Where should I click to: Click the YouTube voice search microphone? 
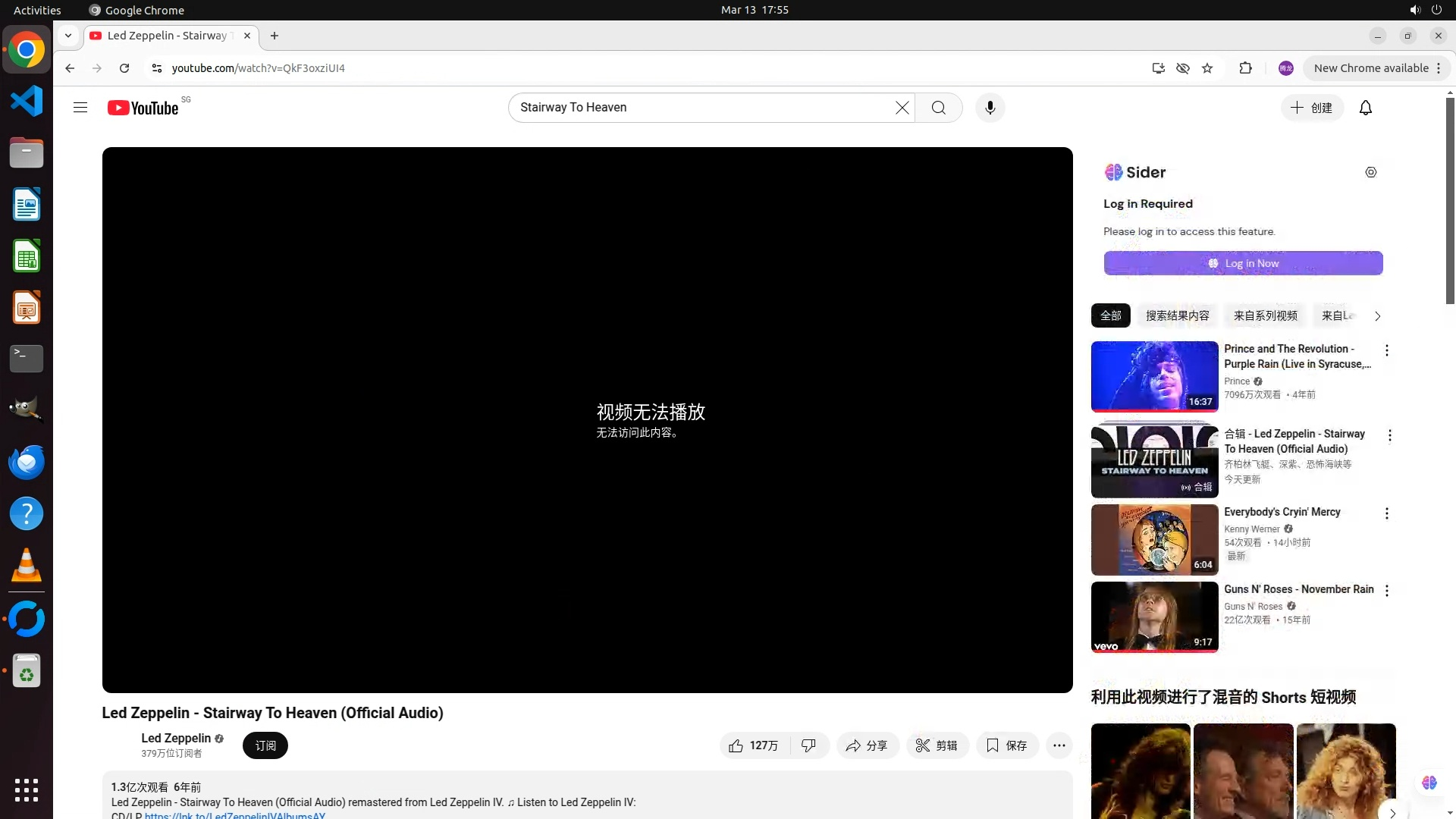pyautogui.click(x=990, y=108)
